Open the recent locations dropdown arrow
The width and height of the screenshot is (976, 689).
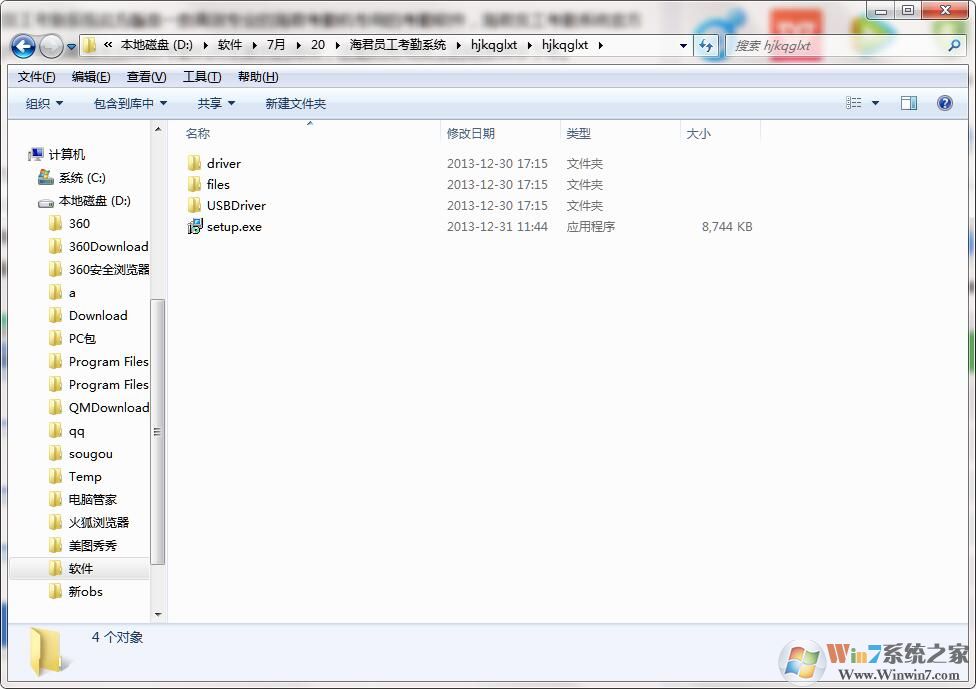tap(71, 47)
